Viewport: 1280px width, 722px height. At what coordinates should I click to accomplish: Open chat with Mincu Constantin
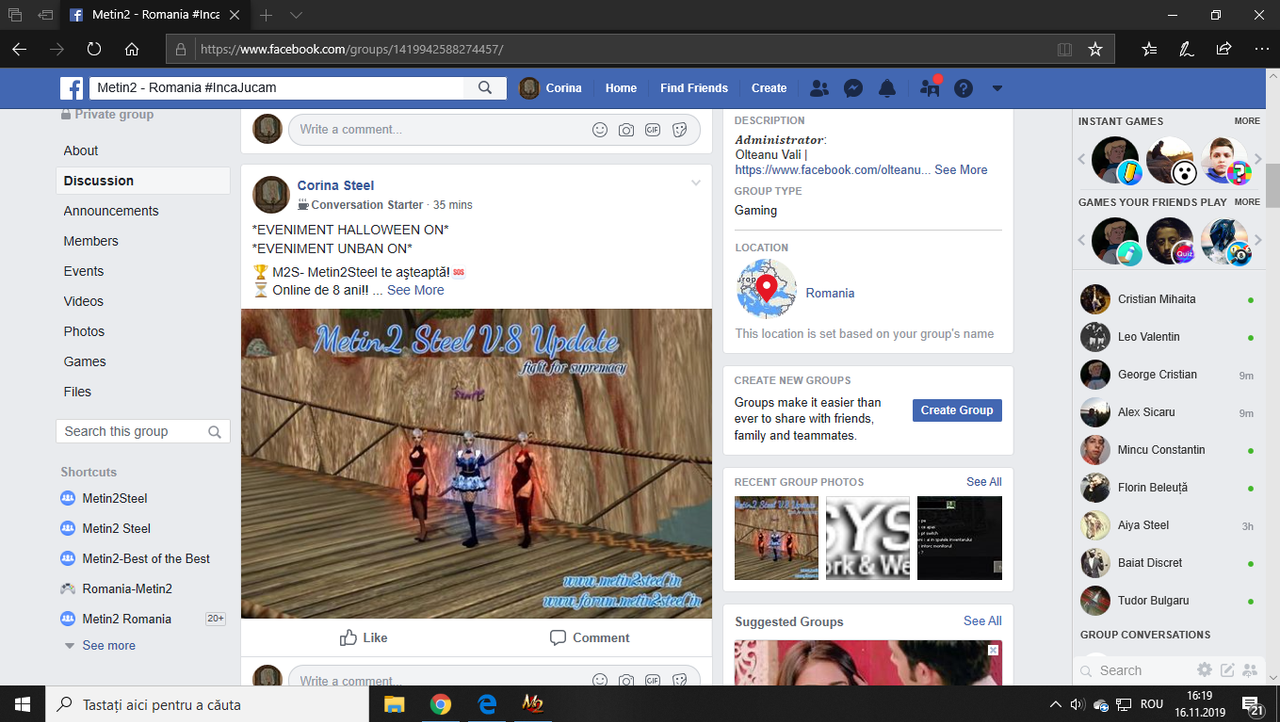1167,450
